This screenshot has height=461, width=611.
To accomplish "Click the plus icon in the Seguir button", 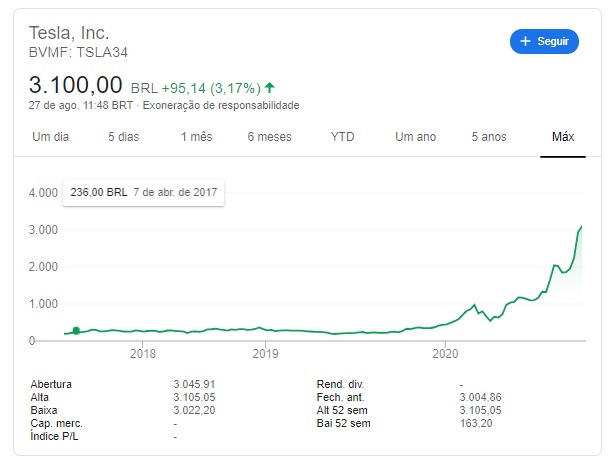I will tap(525, 41).
